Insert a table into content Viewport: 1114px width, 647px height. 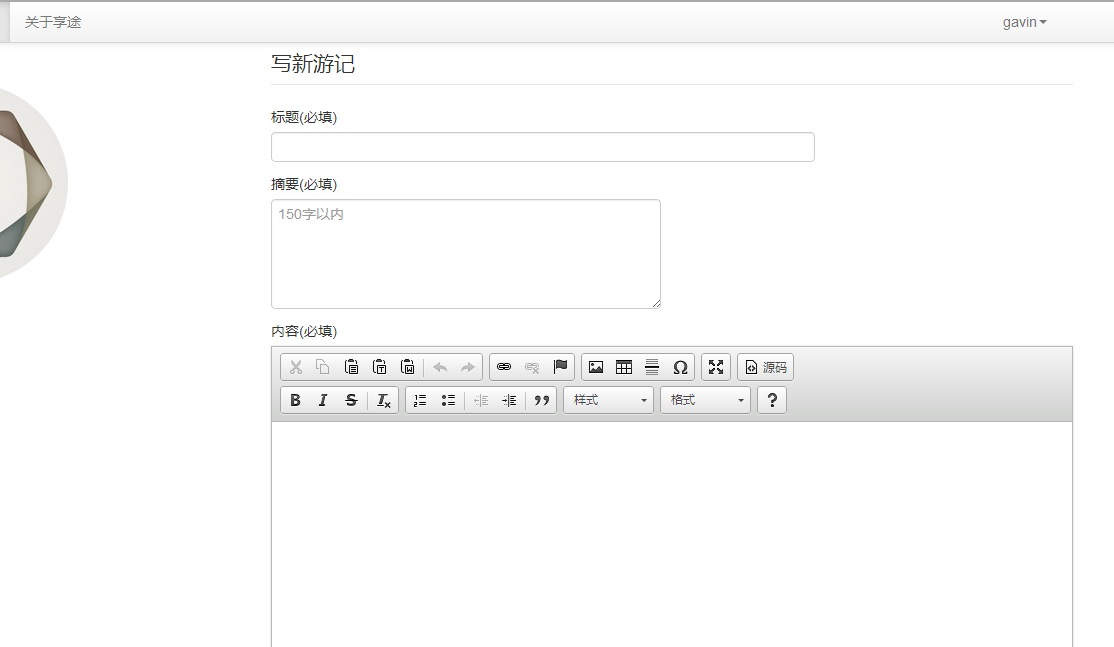(624, 367)
